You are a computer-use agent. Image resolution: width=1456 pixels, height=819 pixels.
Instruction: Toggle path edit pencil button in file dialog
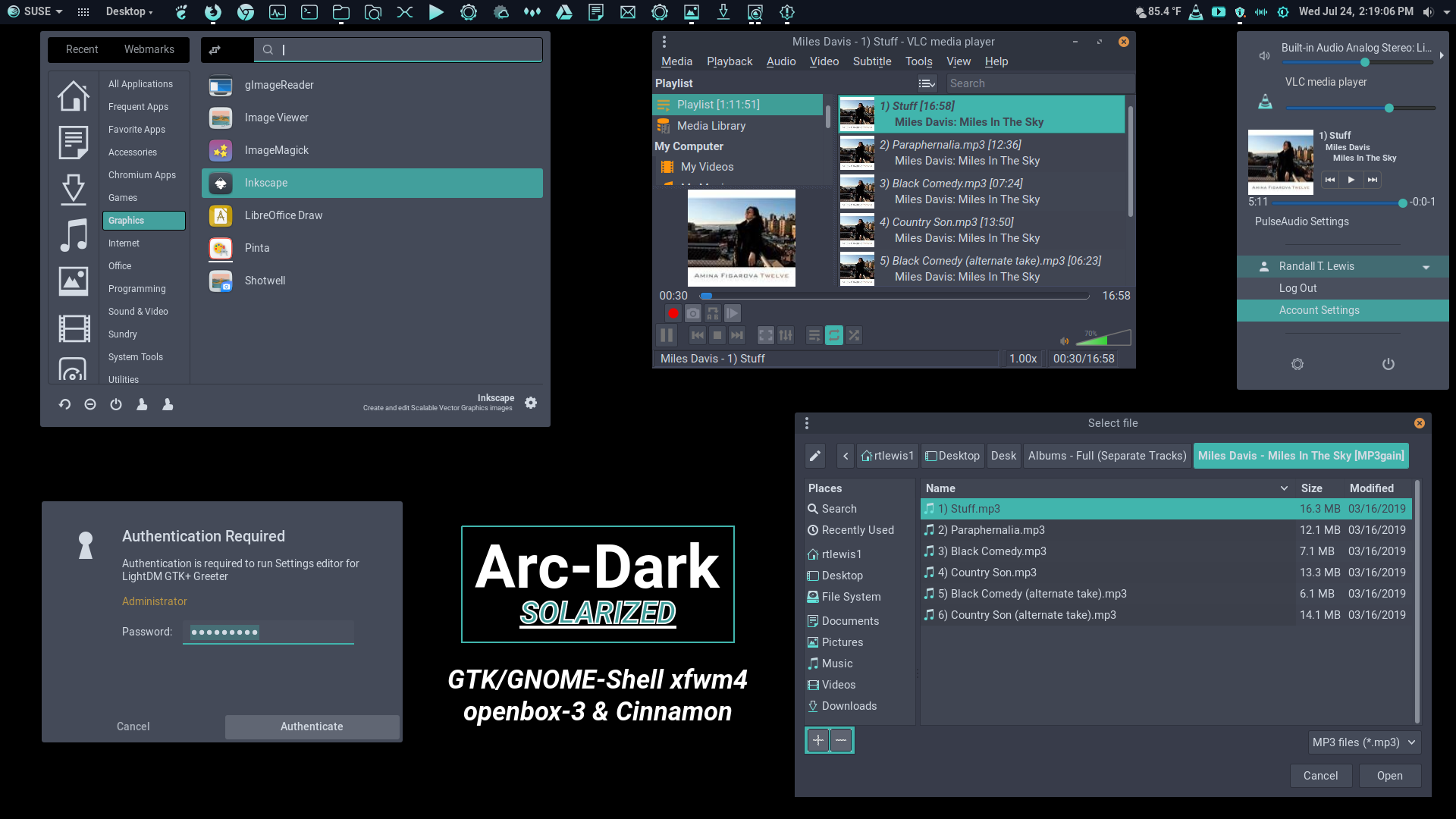[815, 456]
